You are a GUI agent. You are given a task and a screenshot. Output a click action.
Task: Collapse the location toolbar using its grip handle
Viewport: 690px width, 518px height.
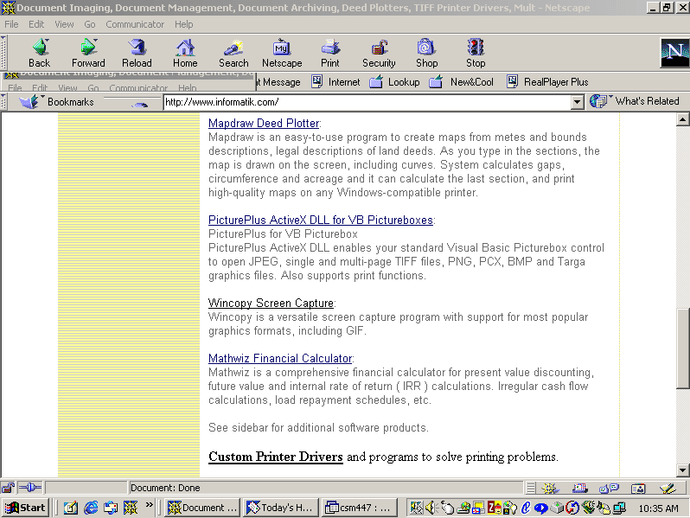(x=3, y=102)
